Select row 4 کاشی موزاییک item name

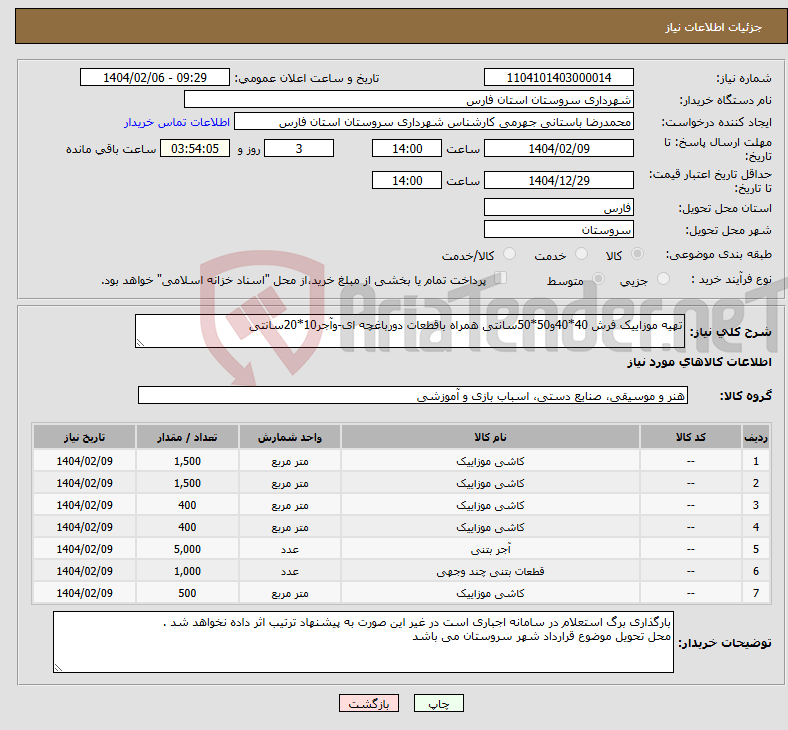click(x=490, y=528)
